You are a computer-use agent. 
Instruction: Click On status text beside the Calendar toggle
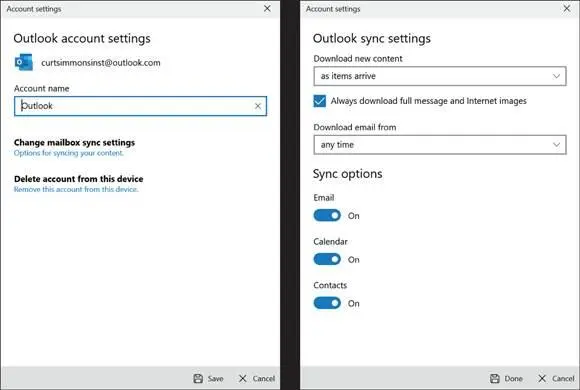click(354, 260)
